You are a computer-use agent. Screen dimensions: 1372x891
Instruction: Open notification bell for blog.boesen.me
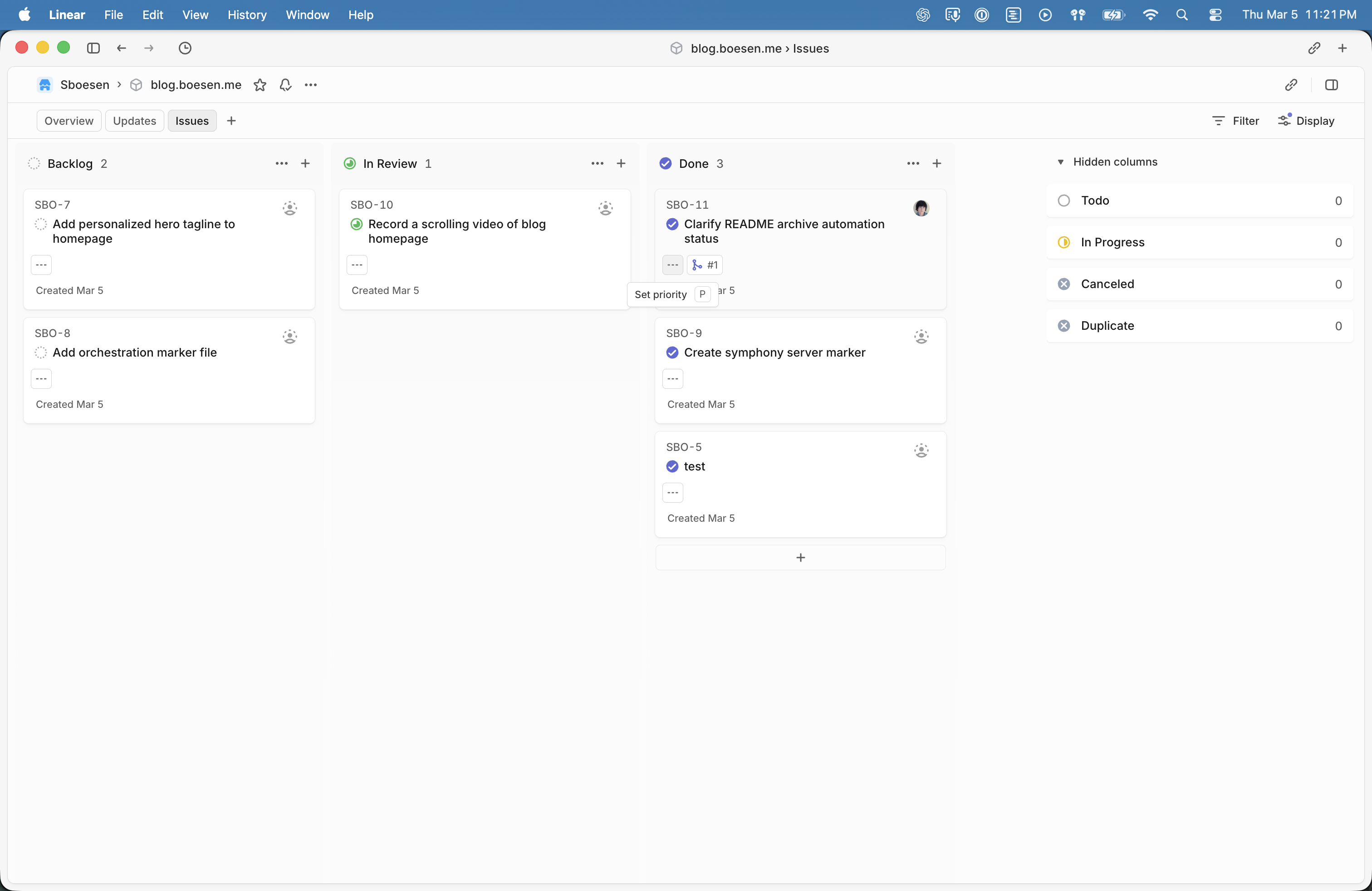click(285, 85)
